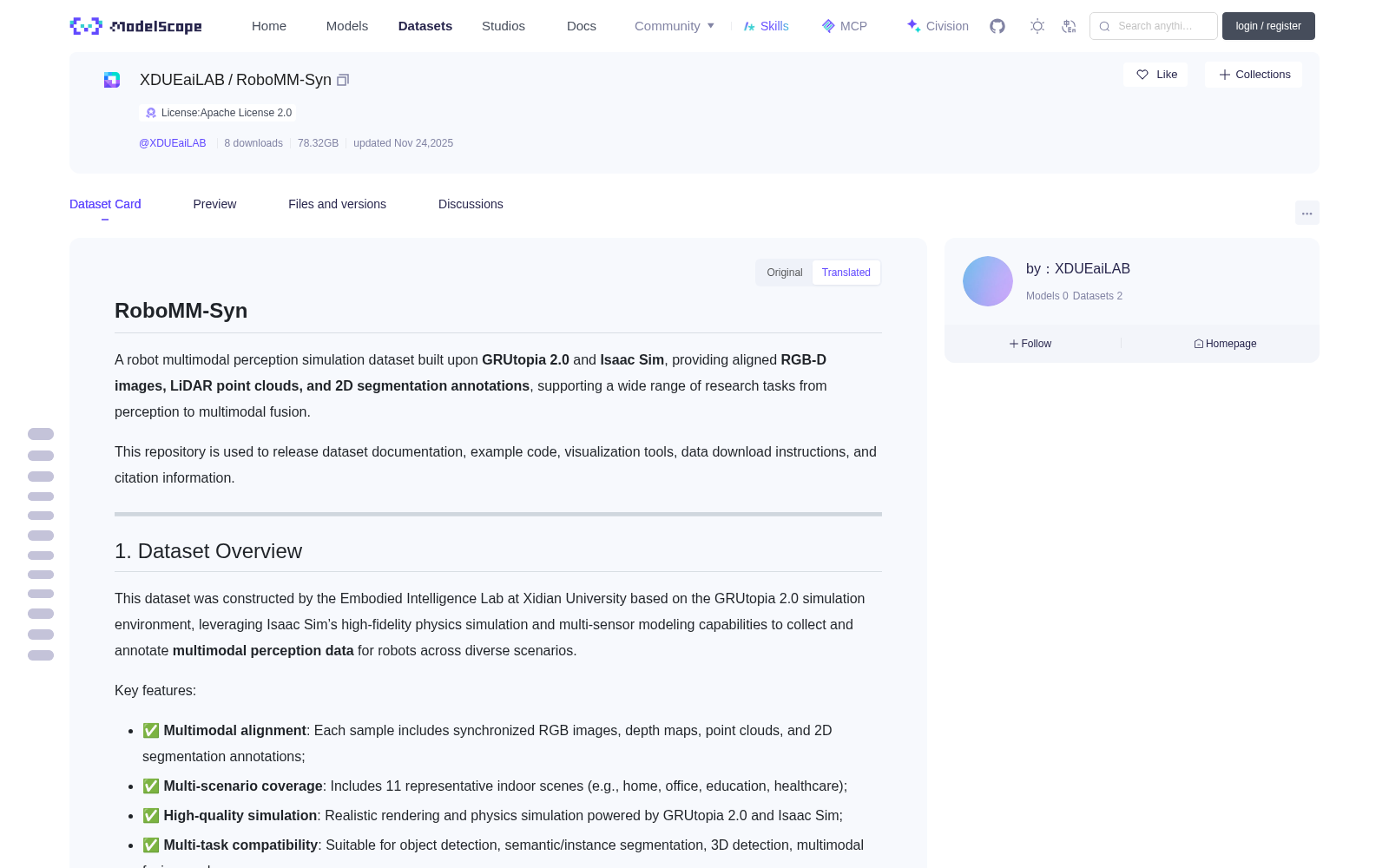
Task: Click the MCP diamond icon
Action: [828, 26]
